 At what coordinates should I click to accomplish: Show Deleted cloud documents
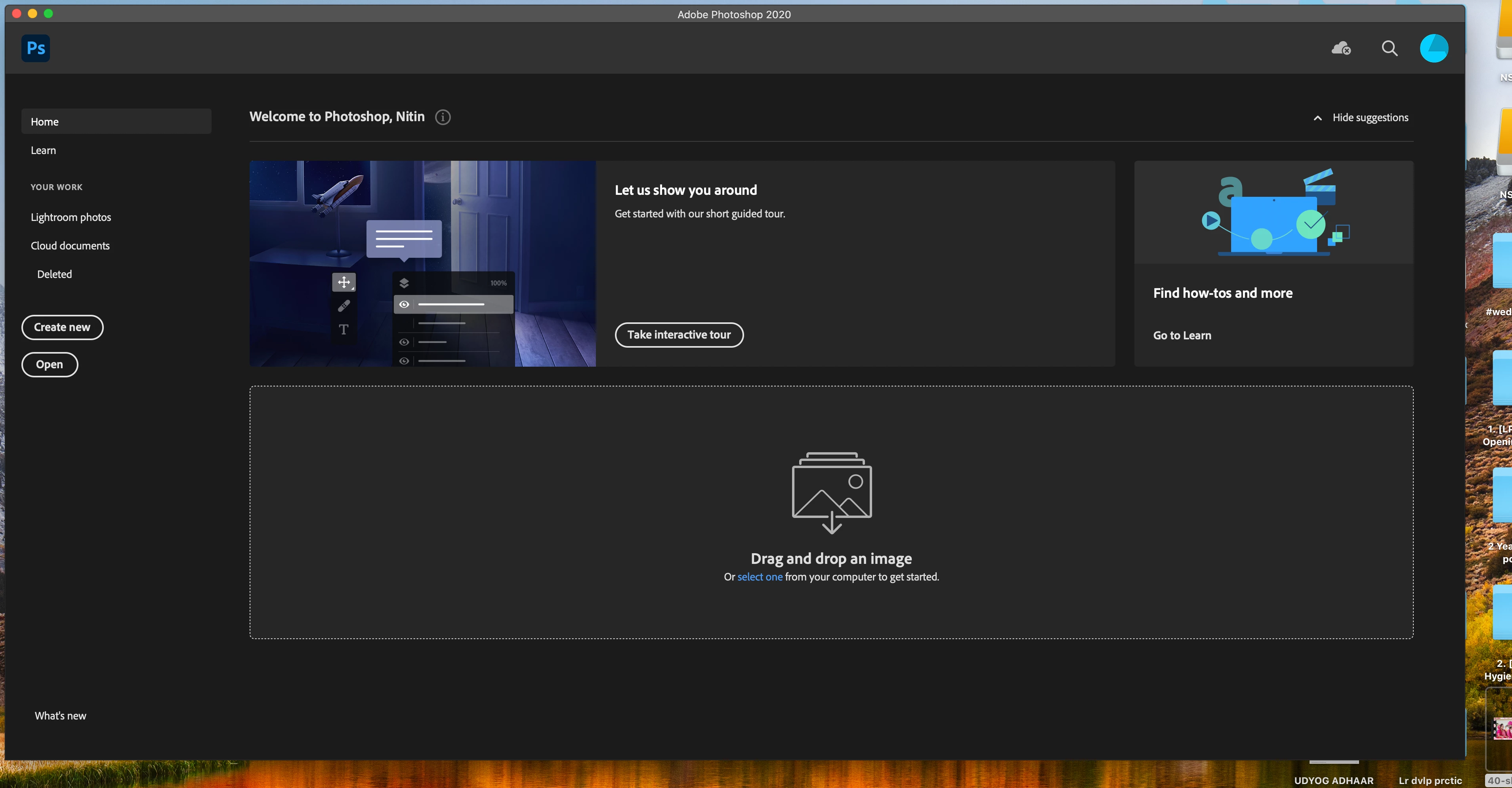pyautogui.click(x=55, y=274)
